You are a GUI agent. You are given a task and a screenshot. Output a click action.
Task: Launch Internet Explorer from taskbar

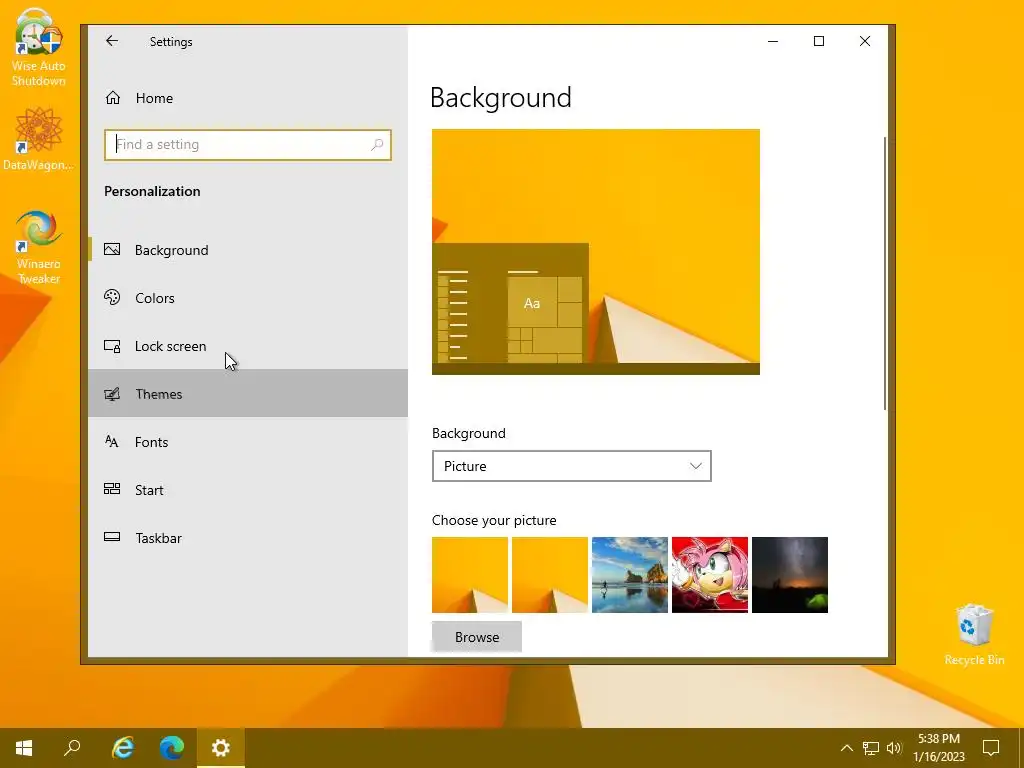coord(123,748)
